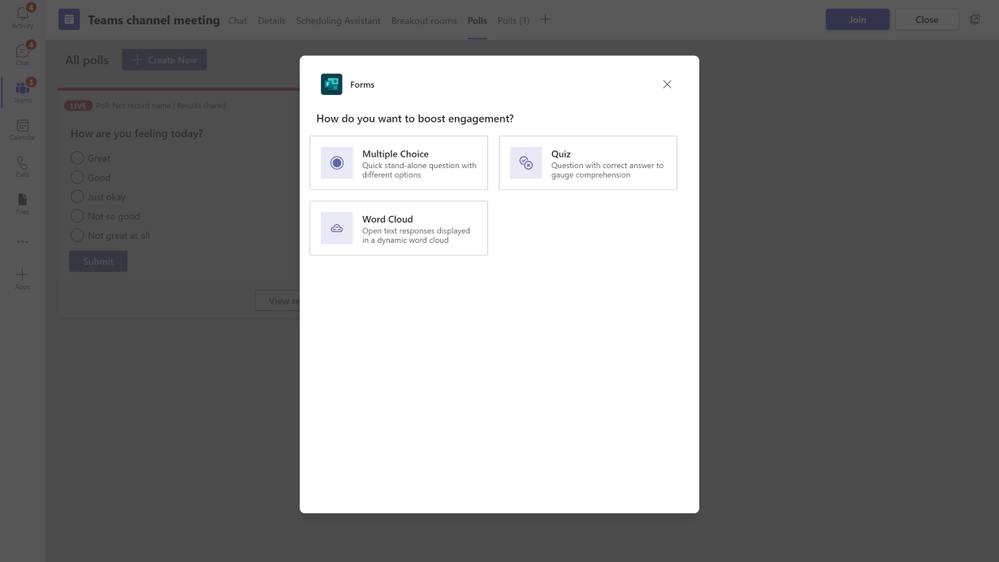The height and width of the screenshot is (562, 999).
Task: Click the 'All polls' heading
Action: 87,60
